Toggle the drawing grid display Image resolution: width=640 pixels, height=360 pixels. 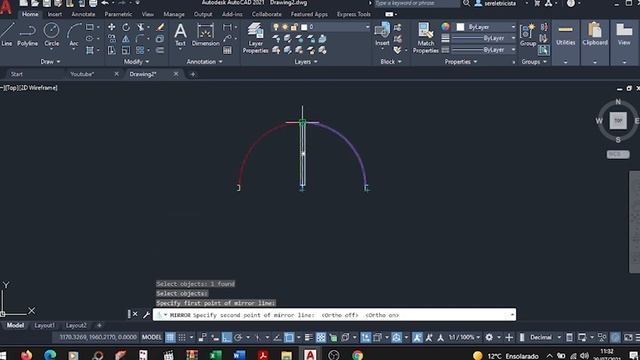[x=170, y=337]
